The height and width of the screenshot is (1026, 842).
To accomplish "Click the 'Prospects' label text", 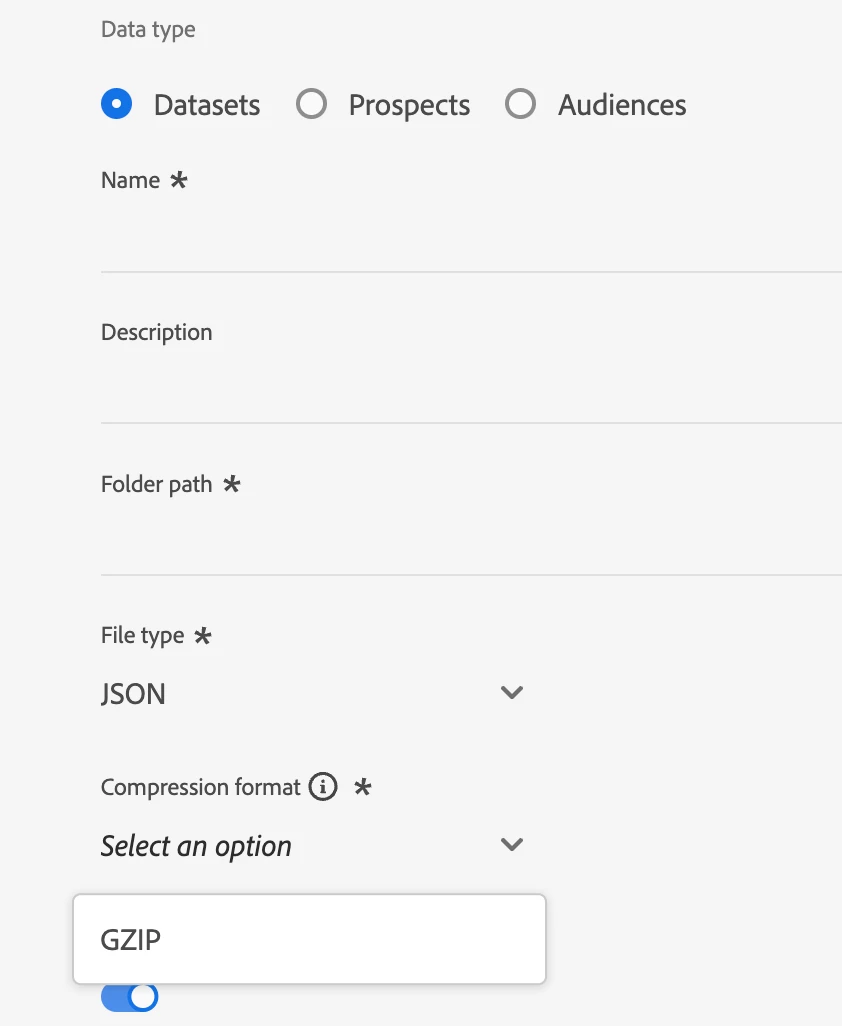I will click(409, 105).
